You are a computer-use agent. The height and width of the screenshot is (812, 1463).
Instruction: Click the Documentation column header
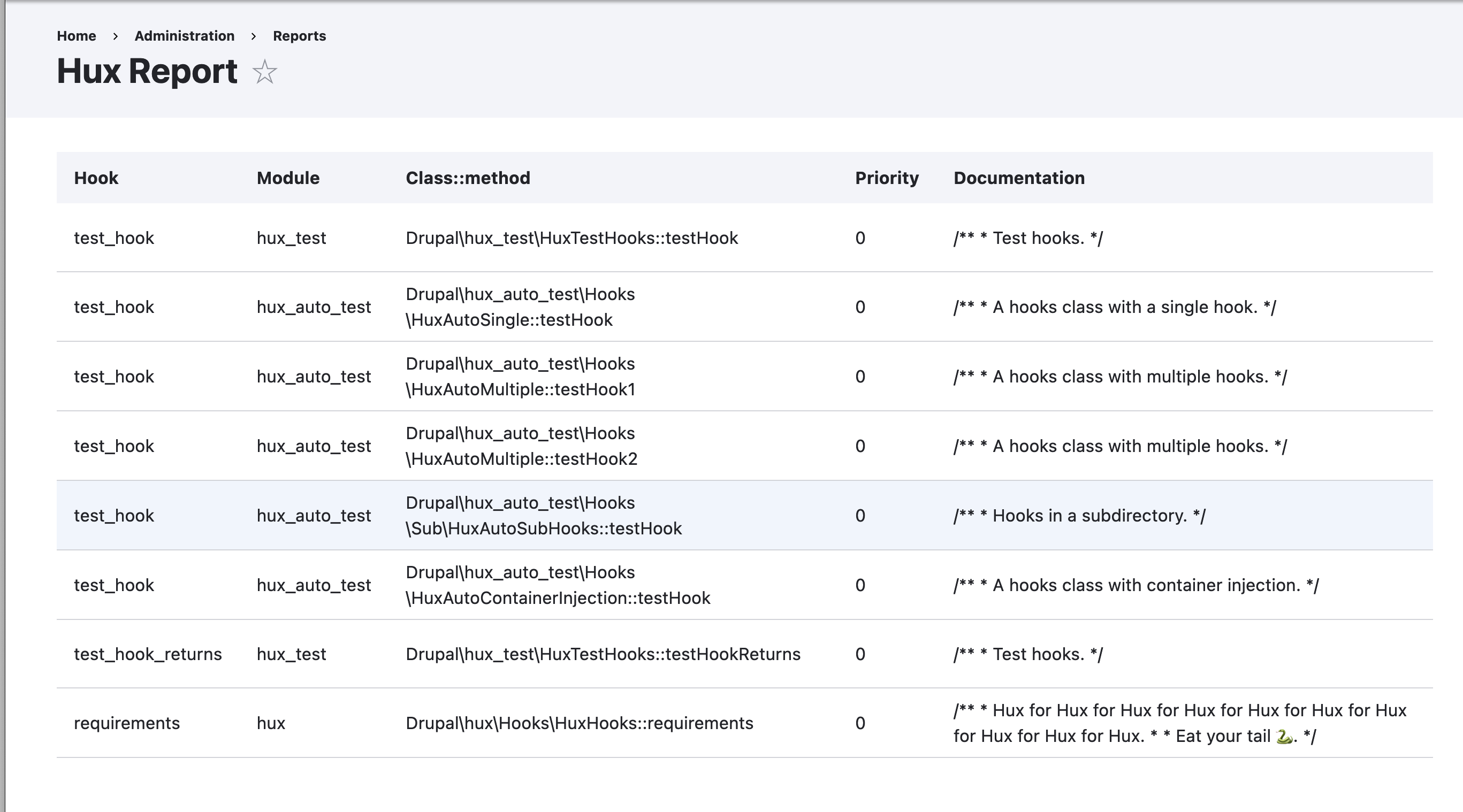click(1019, 178)
